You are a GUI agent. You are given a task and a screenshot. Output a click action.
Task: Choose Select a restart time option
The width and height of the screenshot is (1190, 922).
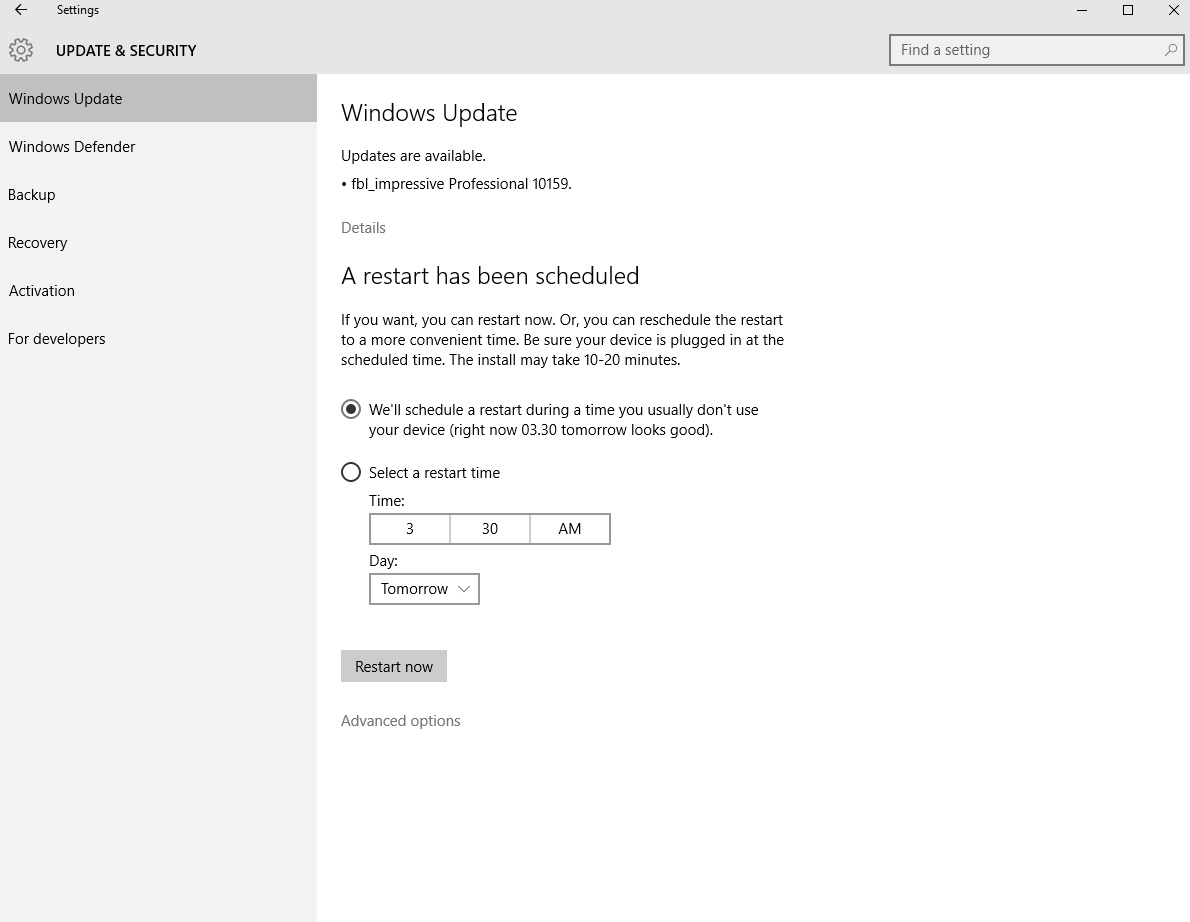click(x=351, y=473)
